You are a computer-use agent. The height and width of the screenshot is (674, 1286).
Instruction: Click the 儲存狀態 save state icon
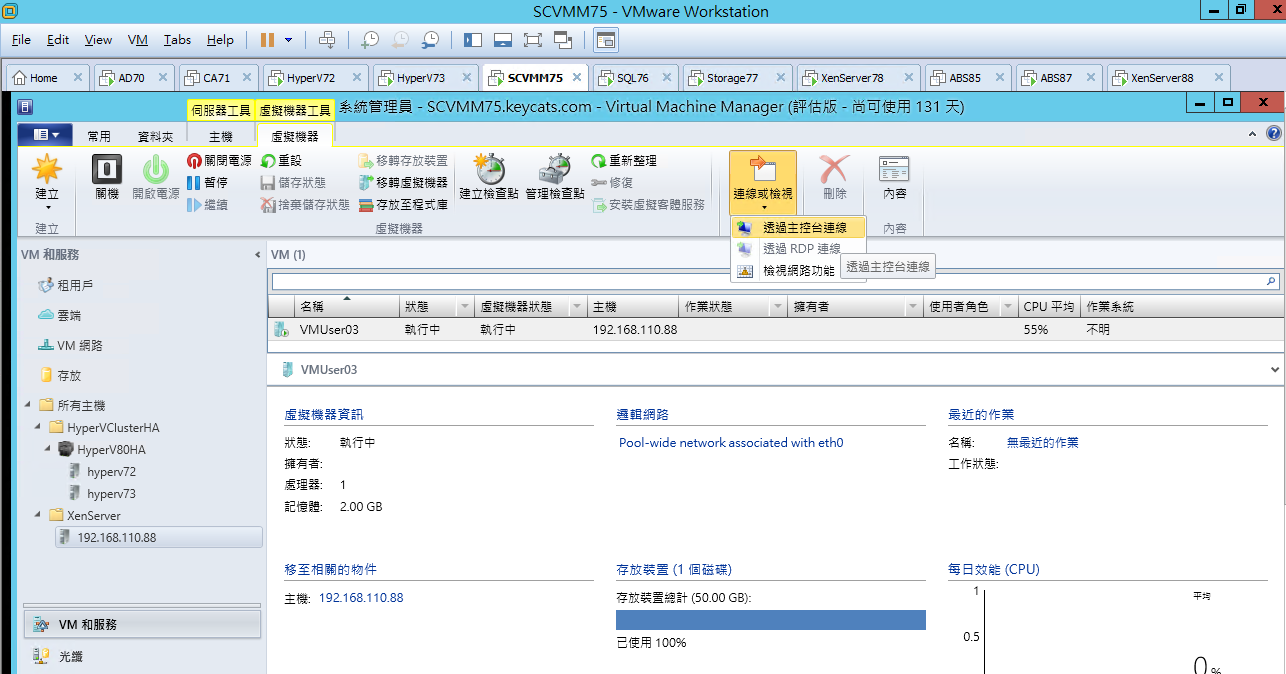tap(268, 182)
